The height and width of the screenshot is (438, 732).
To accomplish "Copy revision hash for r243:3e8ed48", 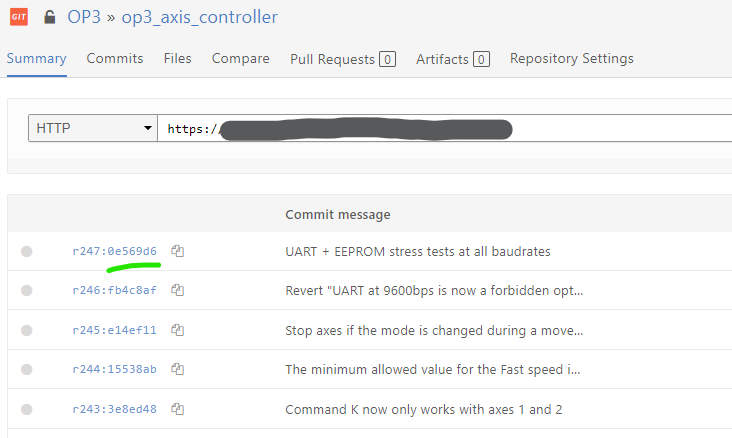I will (x=177, y=409).
